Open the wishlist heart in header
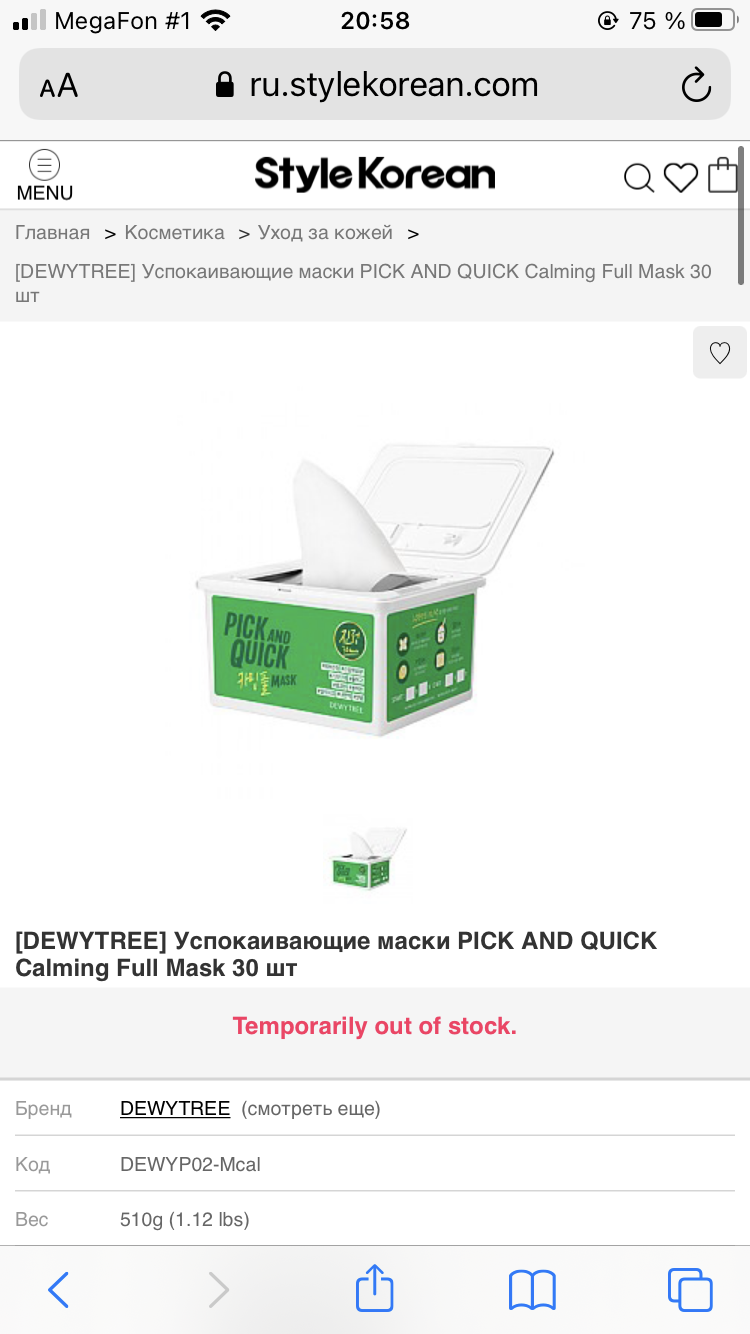The image size is (750, 1334). (680, 178)
